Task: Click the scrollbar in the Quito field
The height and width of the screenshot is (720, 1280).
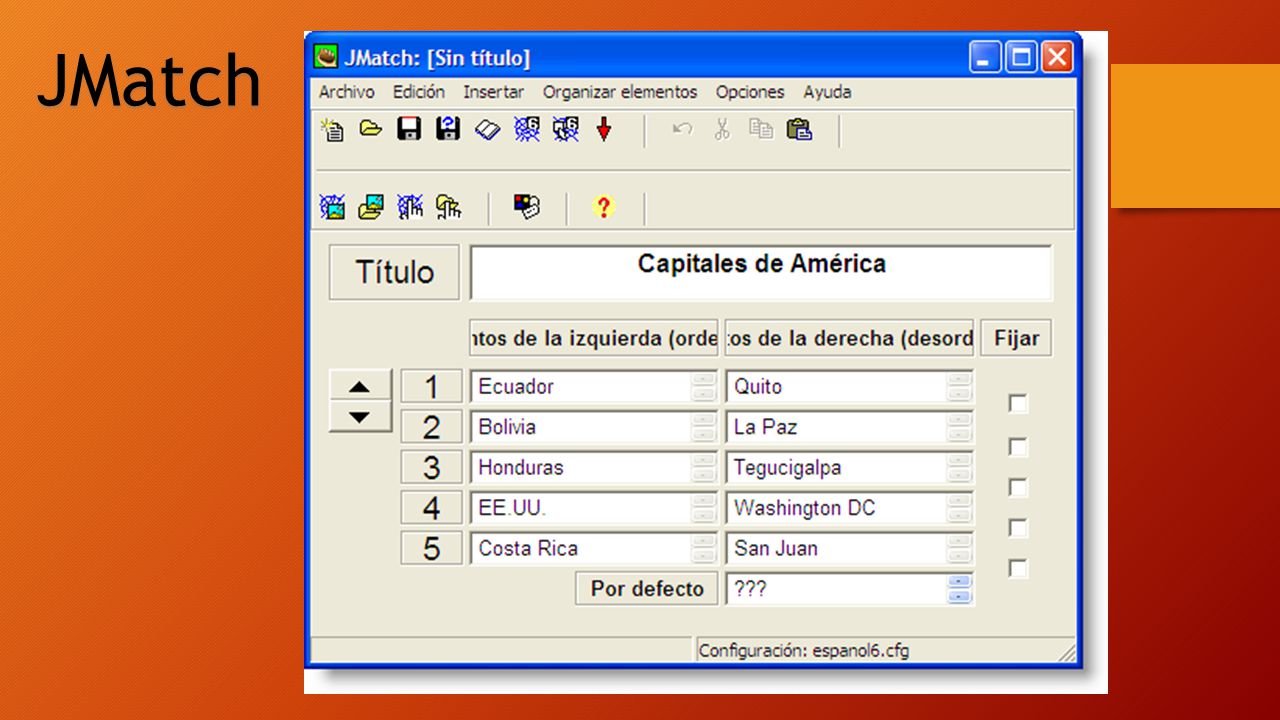Action: (960, 387)
